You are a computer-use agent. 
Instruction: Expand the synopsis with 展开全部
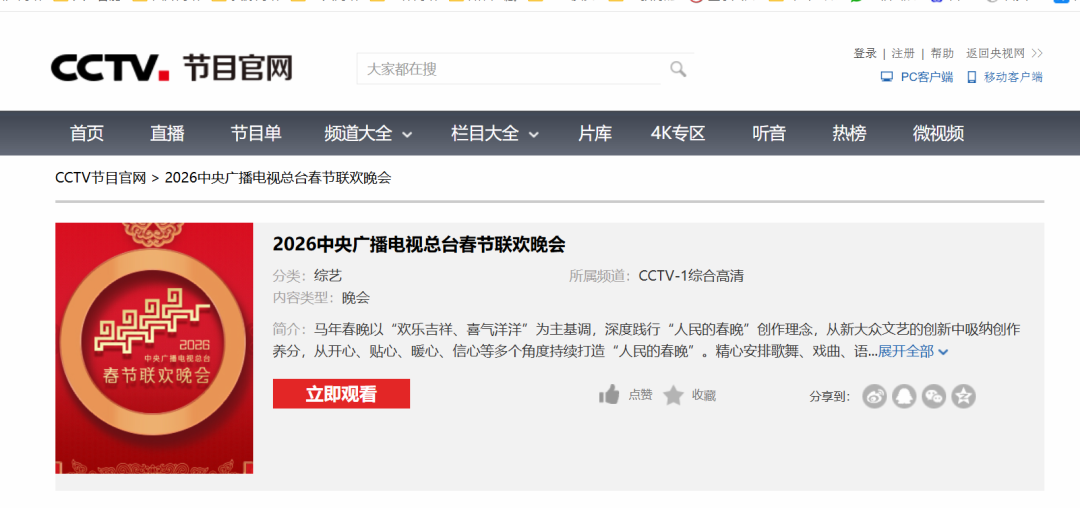[913, 352]
